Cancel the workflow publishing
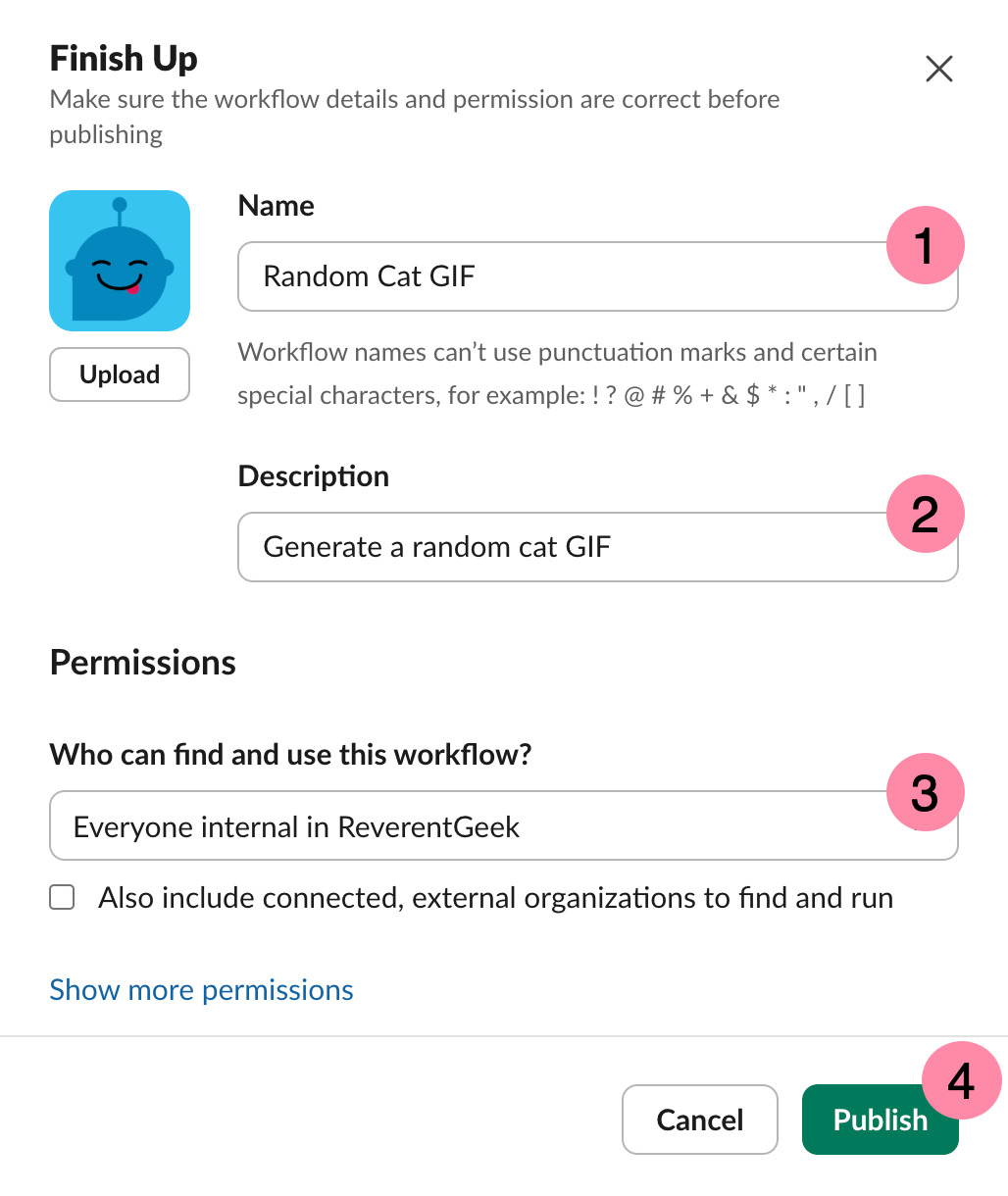This screenshot has width=1008, height=1196. 699,1120
